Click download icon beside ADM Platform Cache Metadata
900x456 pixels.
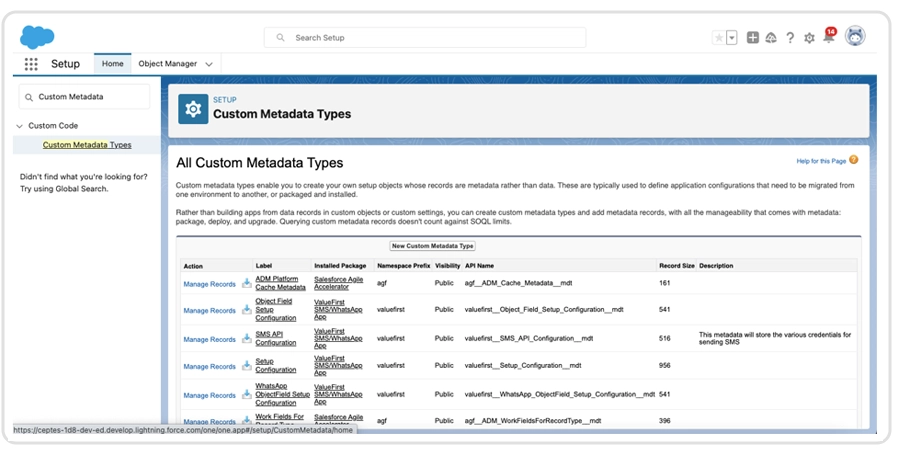coord(247,283)
